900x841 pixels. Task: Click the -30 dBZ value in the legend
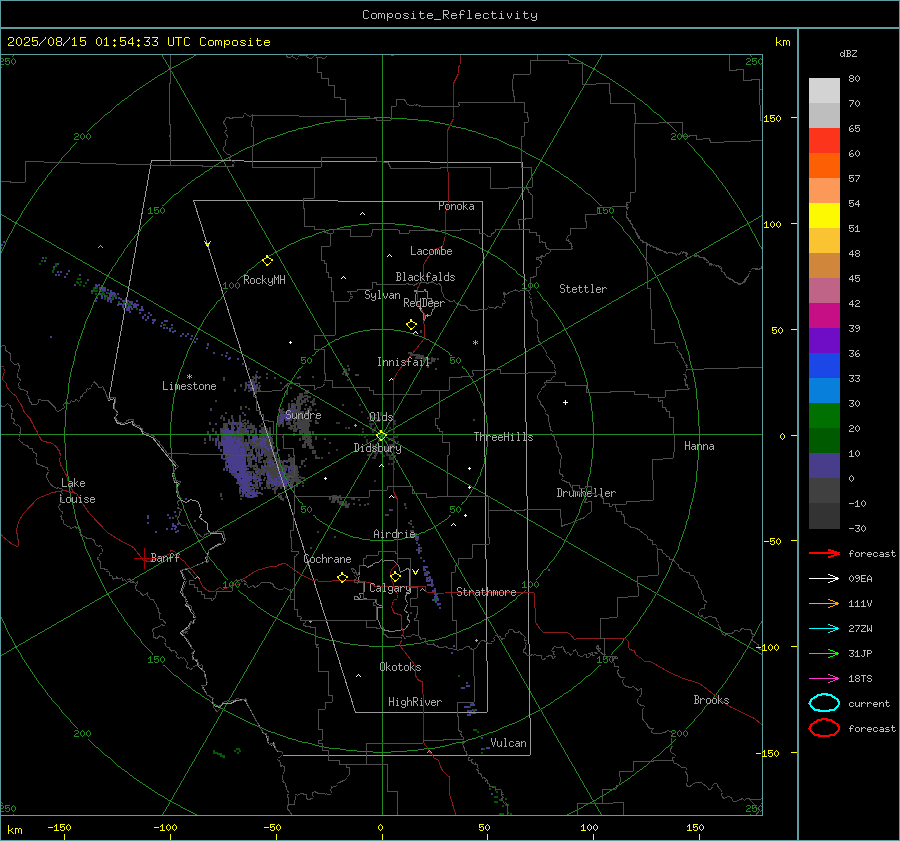[x=857, y=528]
